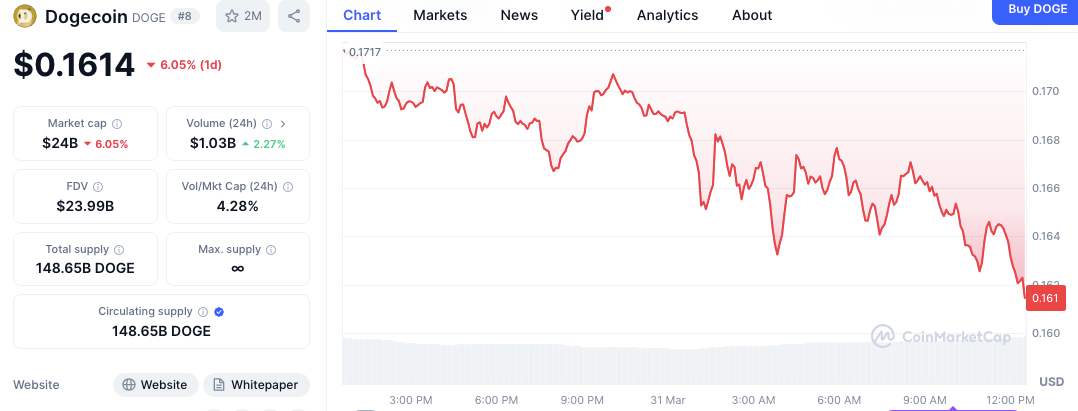The height and width of the screenshot is (411, 1078).
Task: Click the Max. supply info icon
Action: coord(271,250)
